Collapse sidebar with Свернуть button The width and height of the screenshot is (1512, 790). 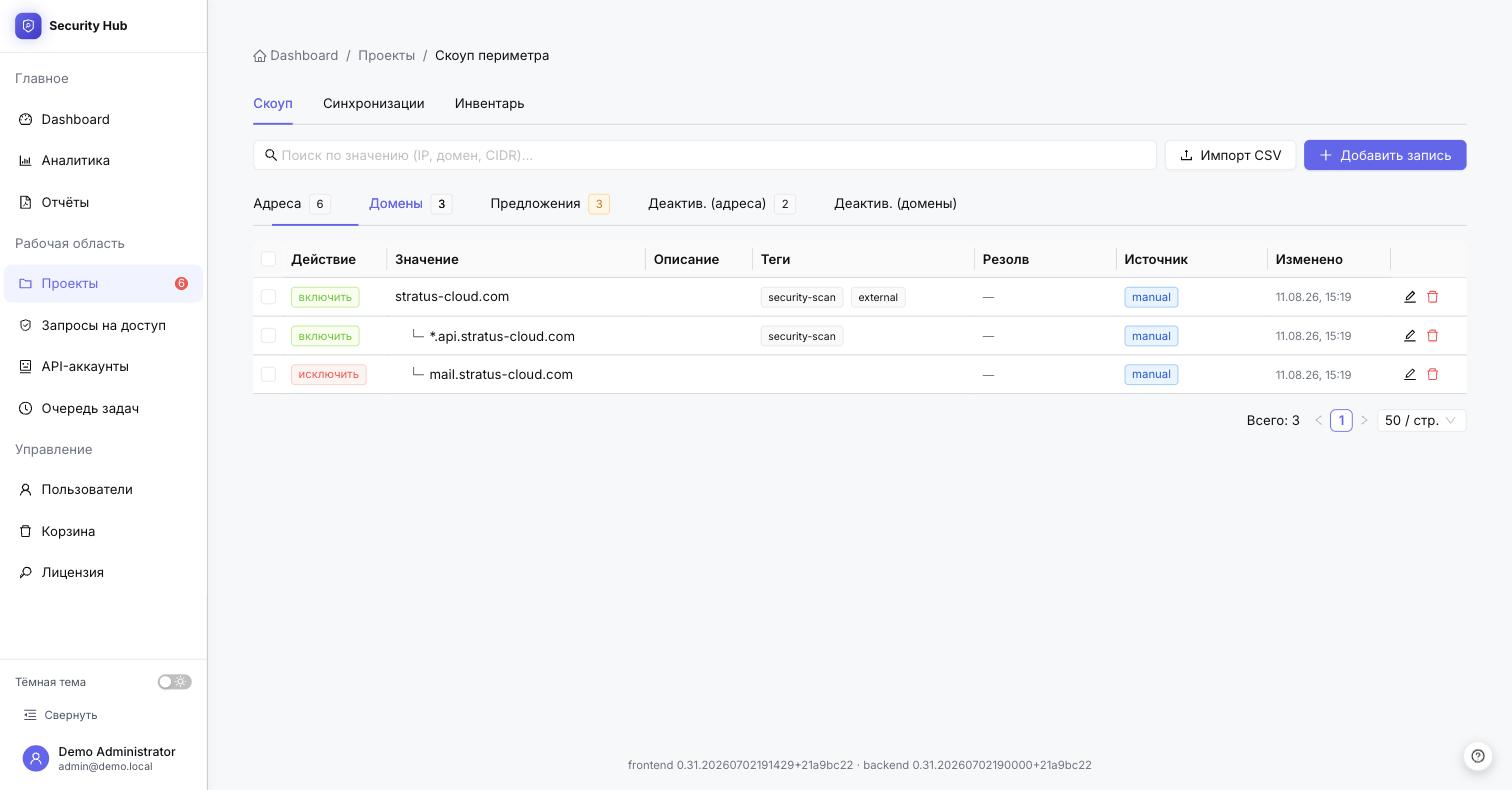tap(61, 715)
